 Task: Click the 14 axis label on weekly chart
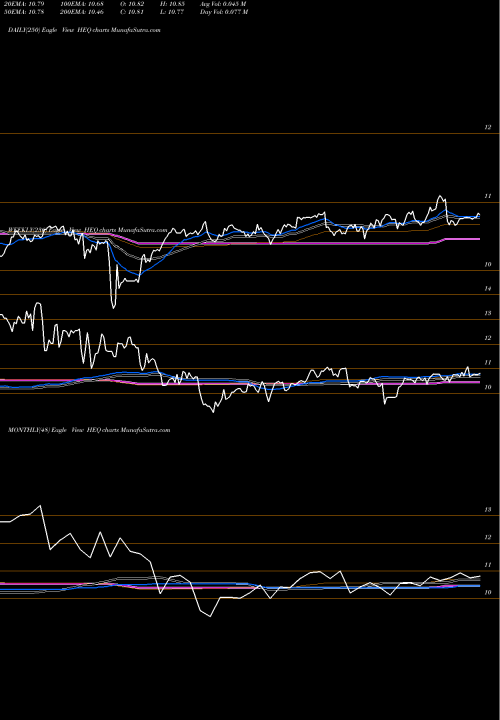point(488,289)
